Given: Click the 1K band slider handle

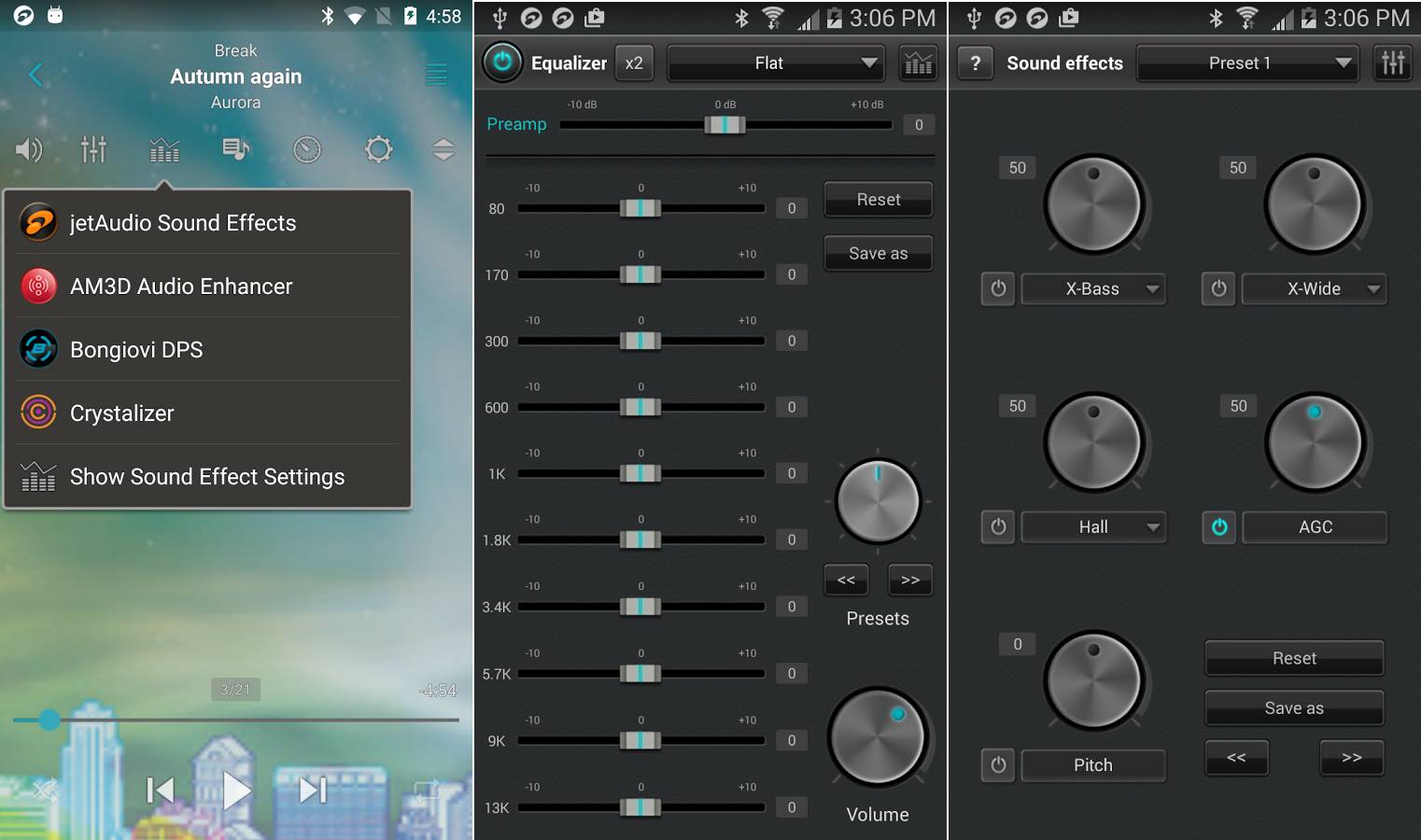Looking at the screenshot, I should pyautogui.click(x=640, y=473).
